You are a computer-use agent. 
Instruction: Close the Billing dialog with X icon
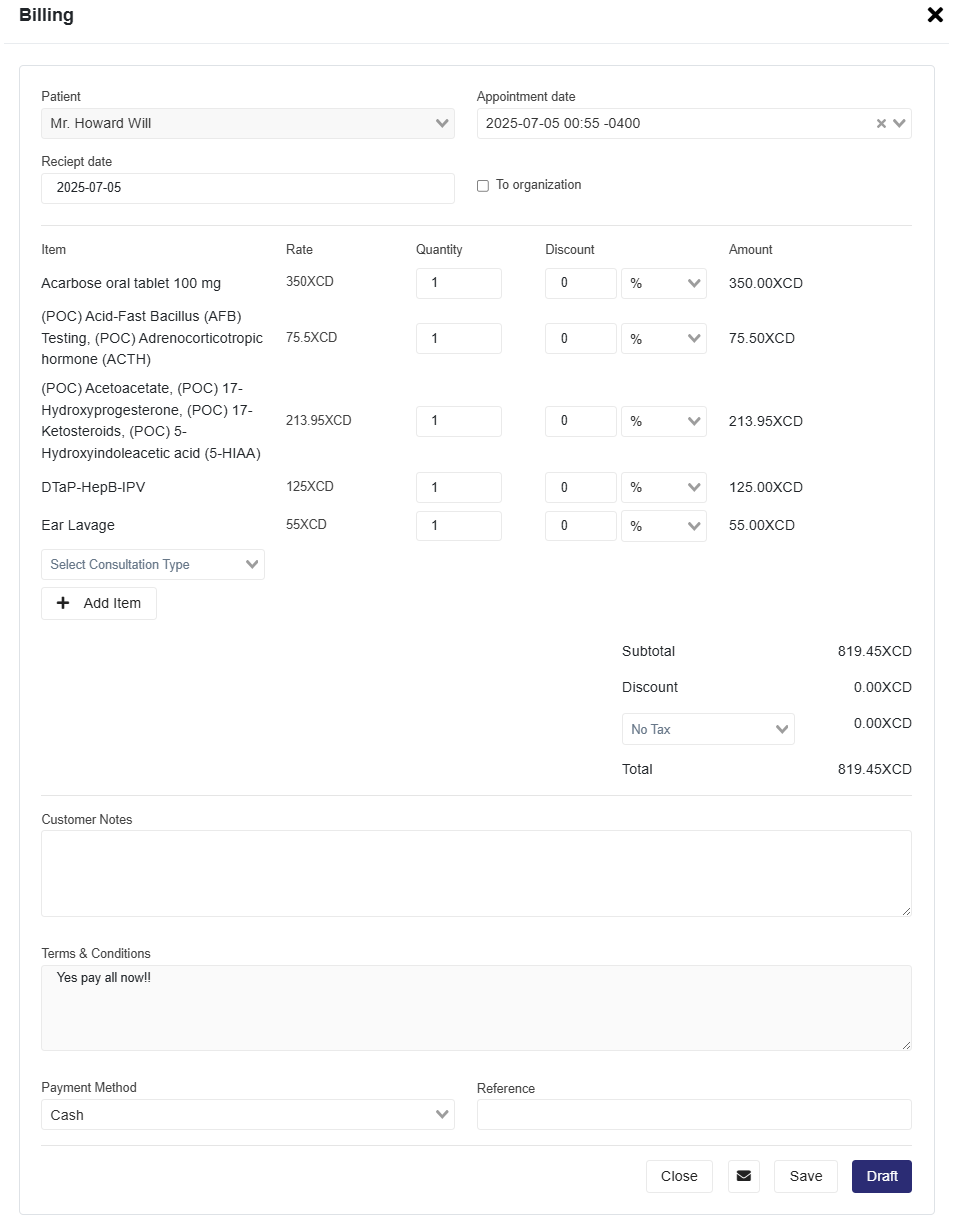point(935,15)
